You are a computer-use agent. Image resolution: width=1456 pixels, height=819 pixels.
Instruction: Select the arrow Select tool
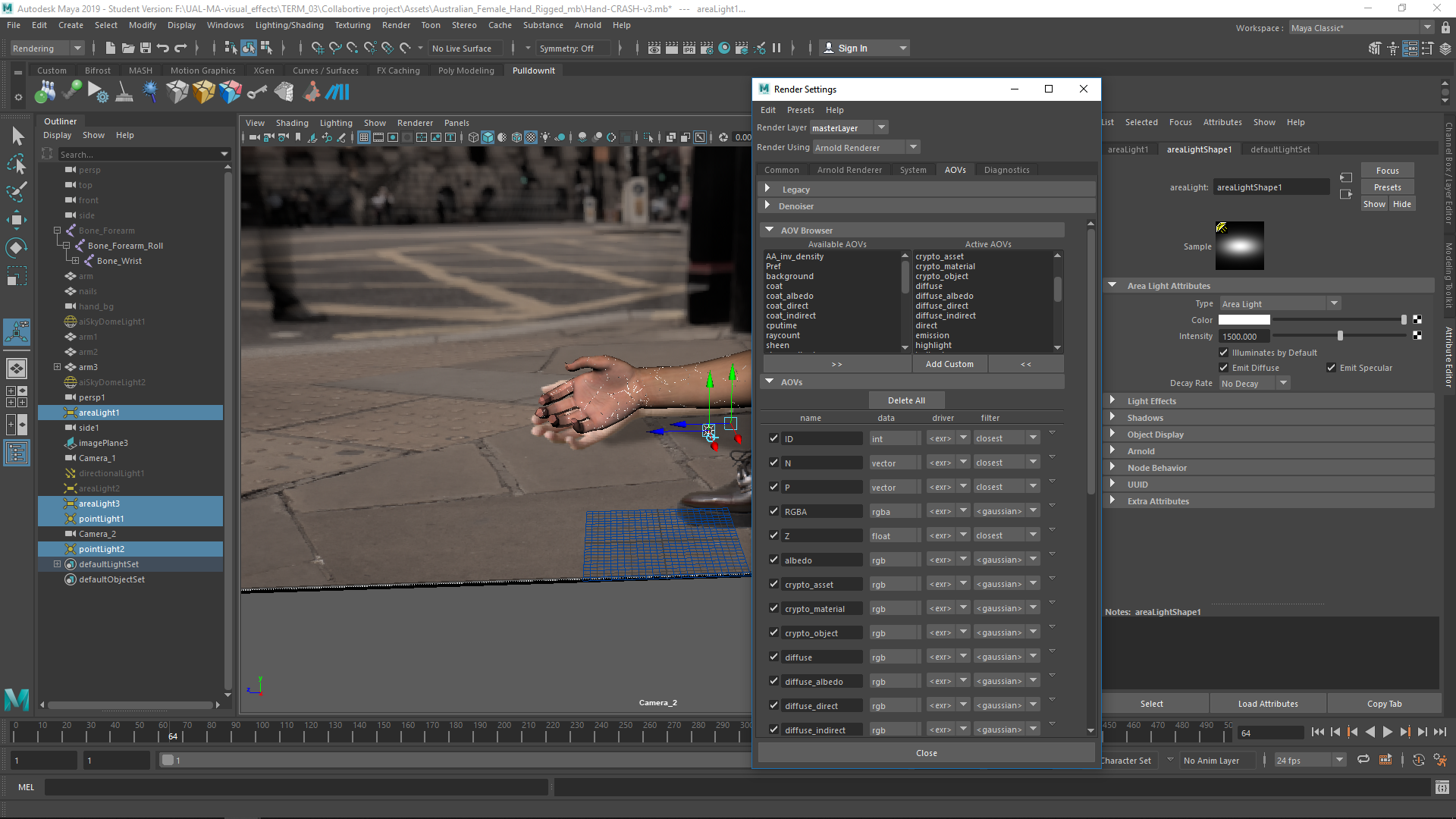(17, 136)
